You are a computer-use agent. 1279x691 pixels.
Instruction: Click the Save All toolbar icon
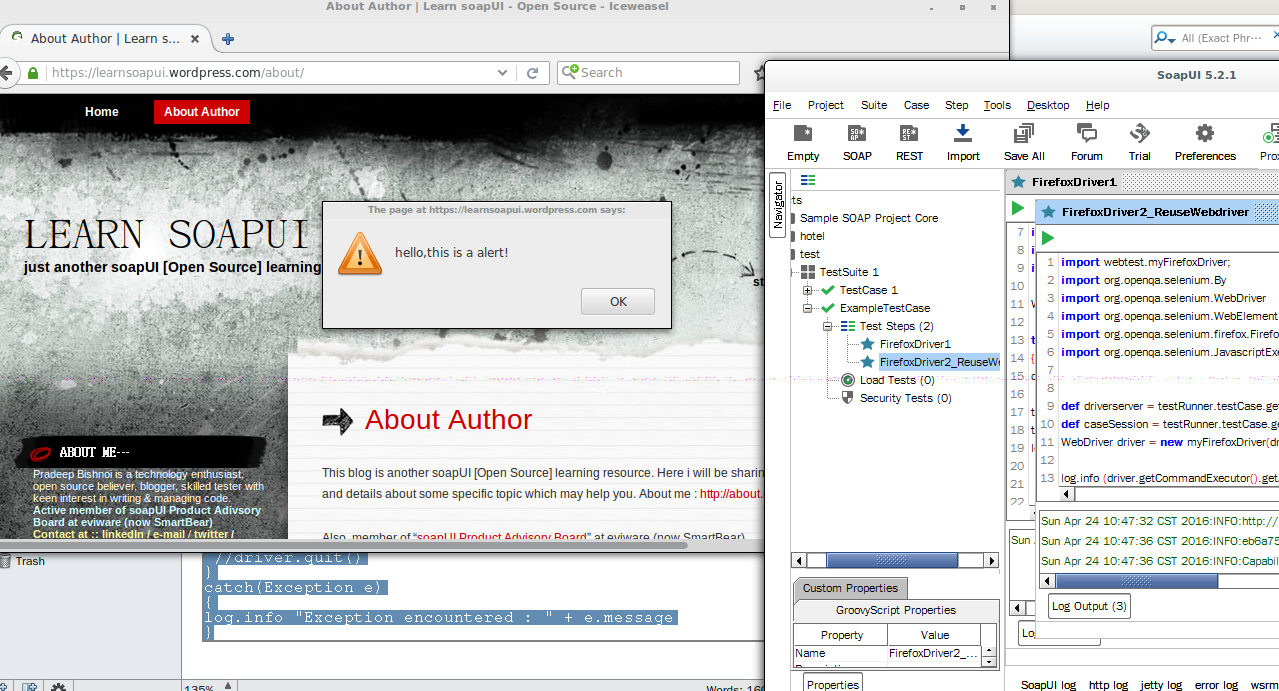pyautogui.click(x=1023, y=134)
